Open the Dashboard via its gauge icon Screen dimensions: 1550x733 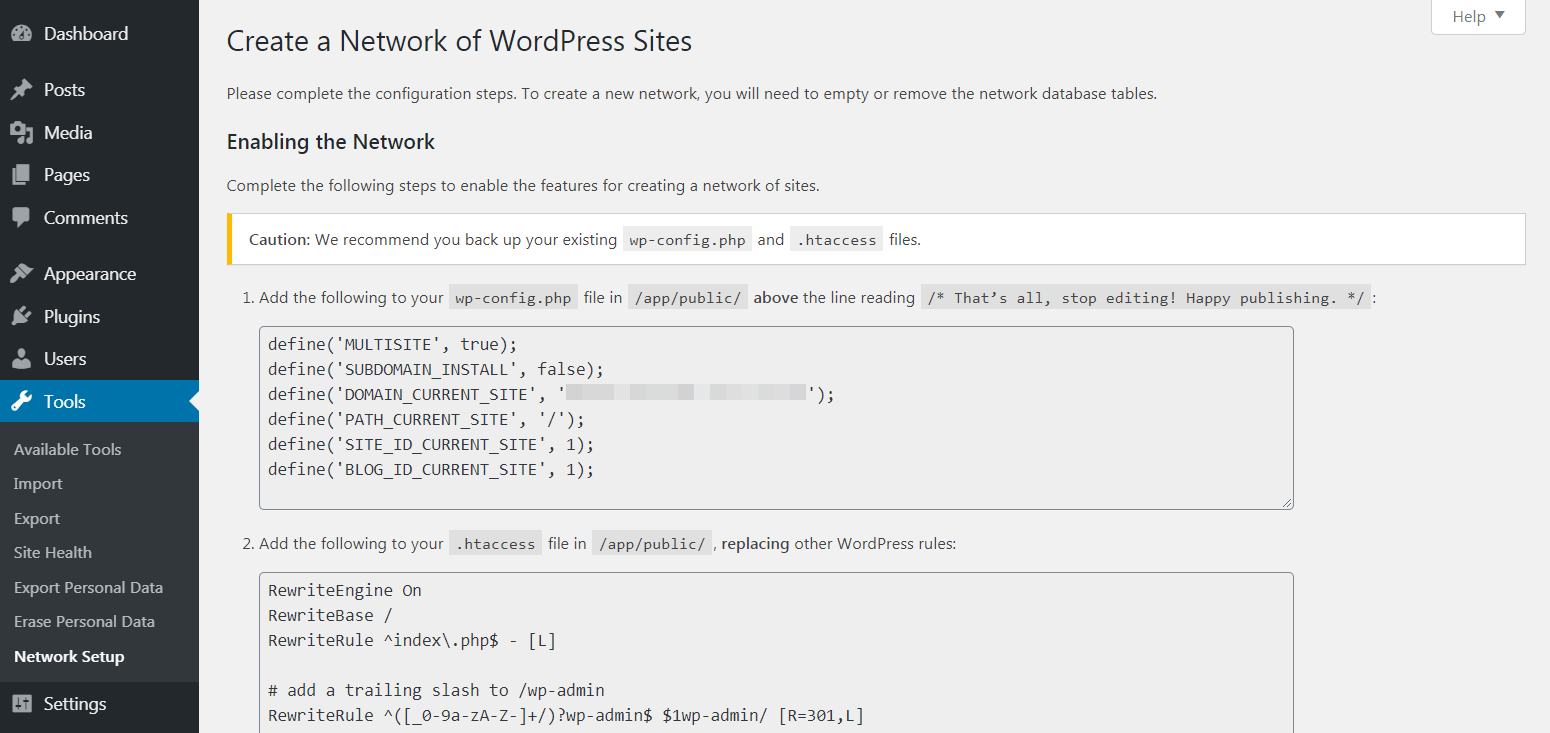pos(22,33)
